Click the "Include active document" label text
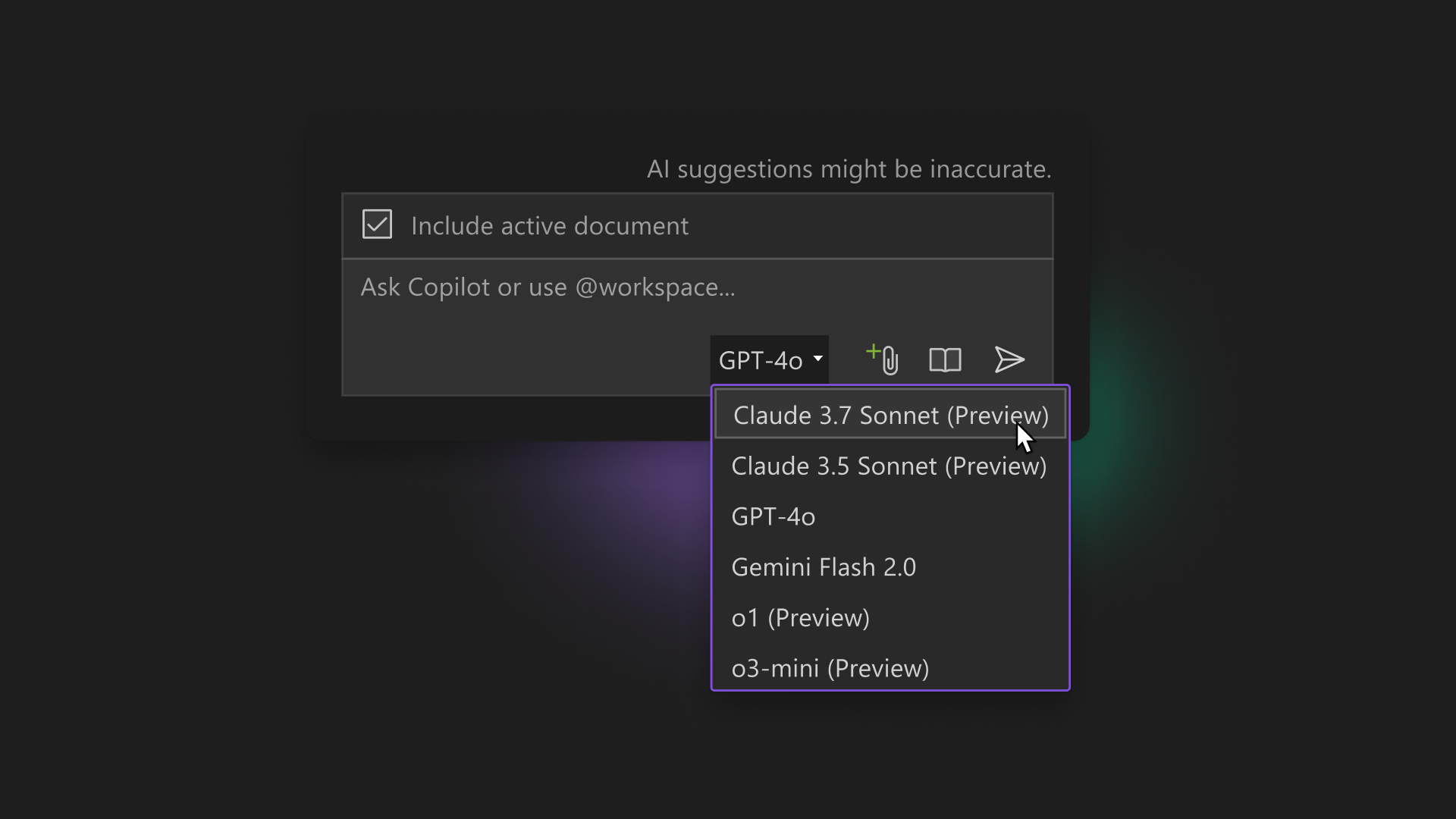Image resolution: width=1456 pixels, height=819 pixels. click(x=549, y=226)
